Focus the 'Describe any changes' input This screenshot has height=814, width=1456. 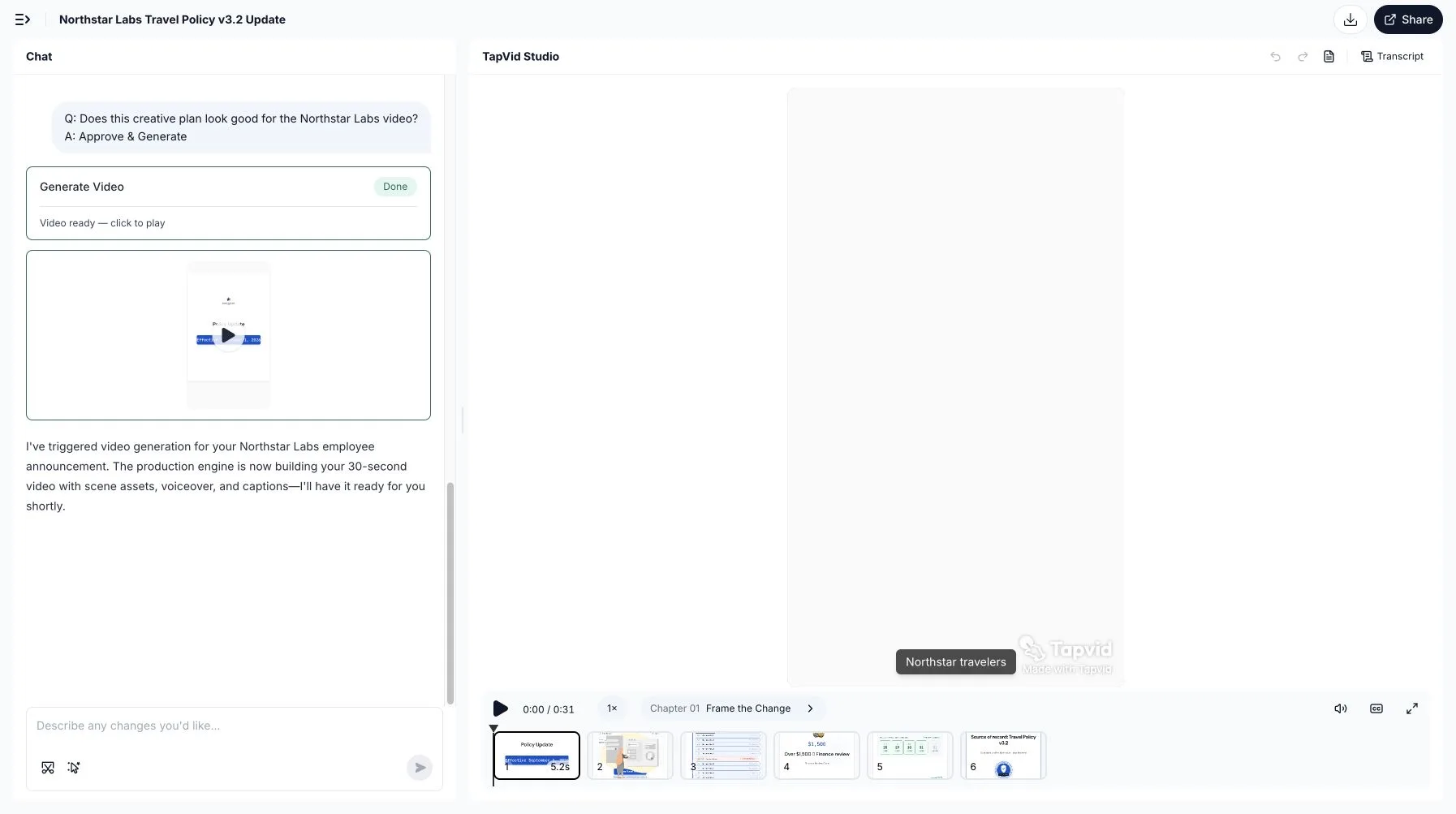tap(234, 726)
